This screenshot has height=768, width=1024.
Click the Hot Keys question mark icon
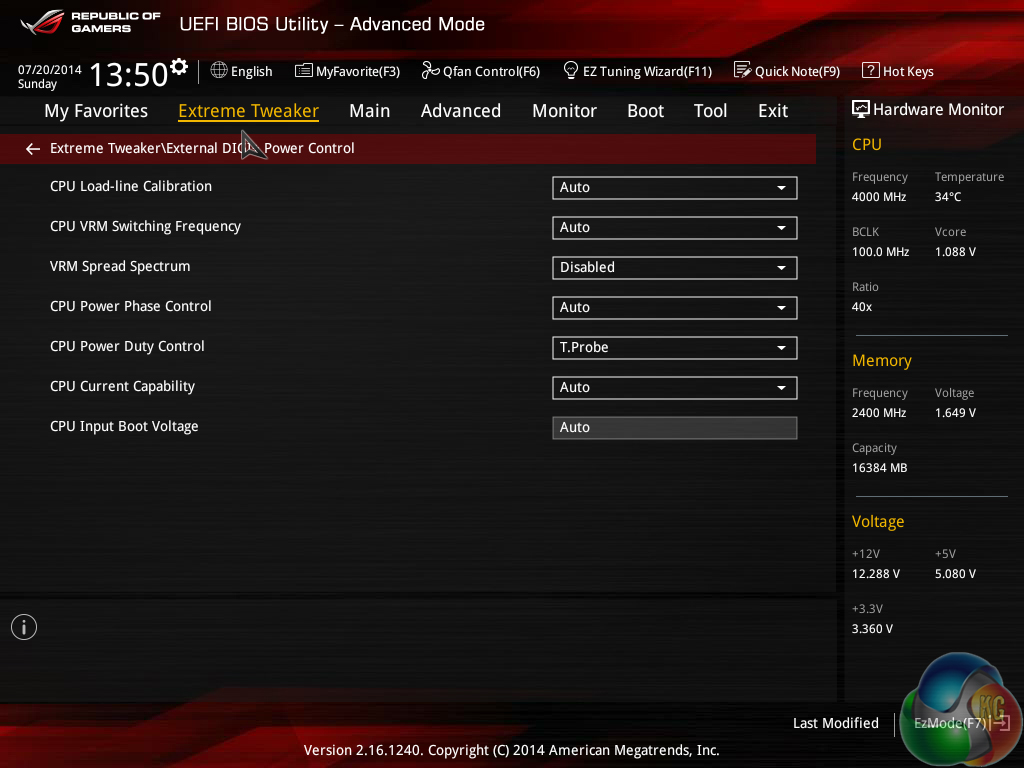click(871, 70)
